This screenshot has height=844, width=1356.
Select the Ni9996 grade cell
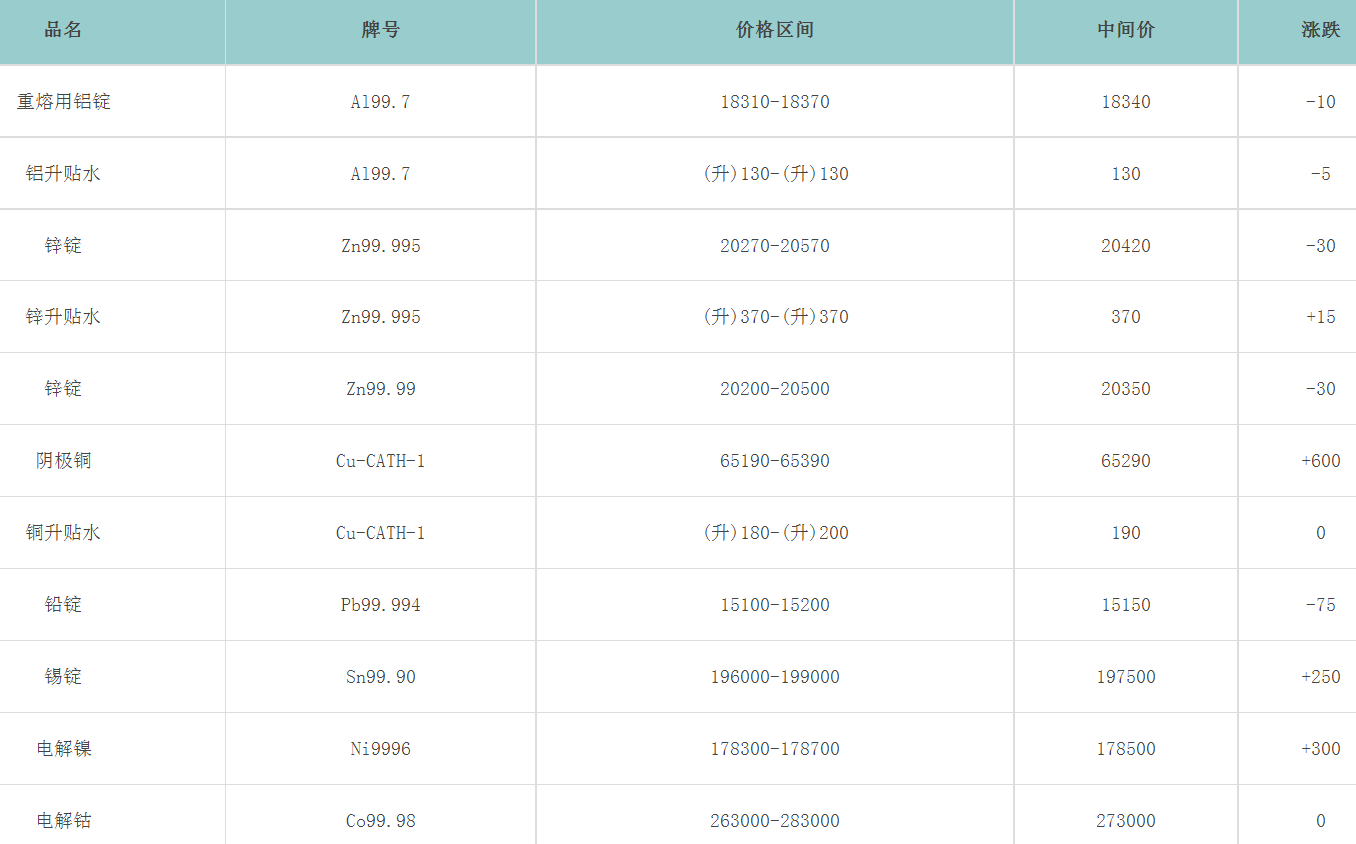(381, 749)
